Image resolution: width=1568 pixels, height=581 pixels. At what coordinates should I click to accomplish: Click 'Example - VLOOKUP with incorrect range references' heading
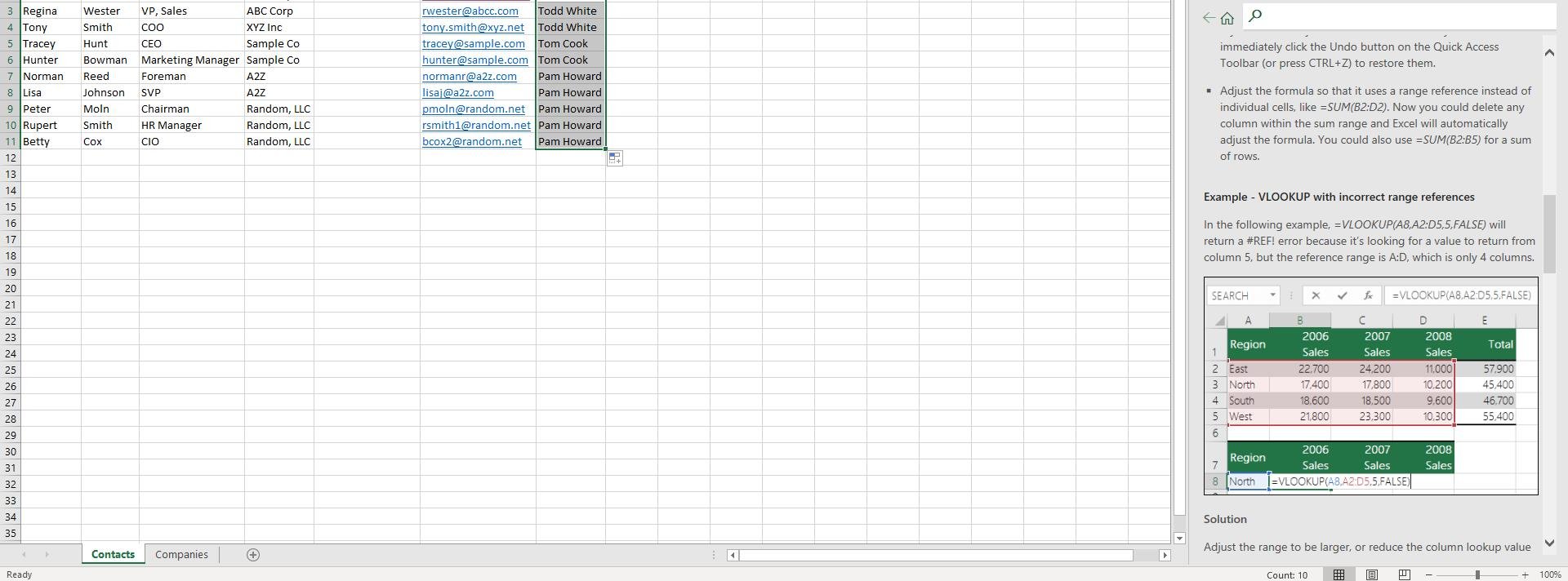coord(1339,197)
